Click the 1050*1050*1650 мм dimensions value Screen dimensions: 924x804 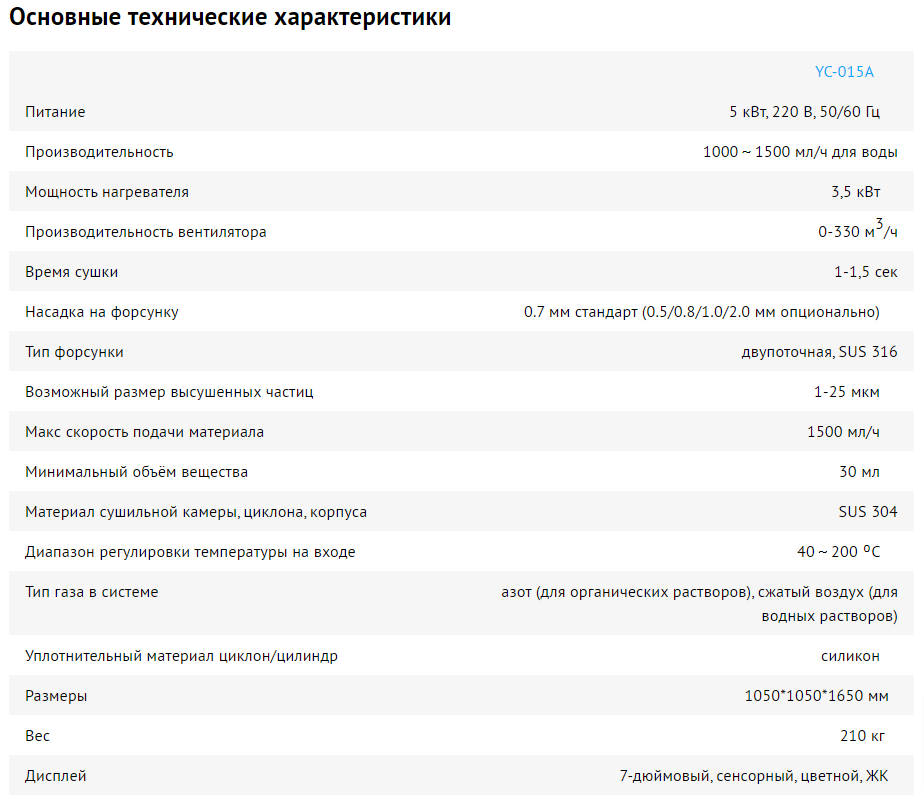point(816,696)
